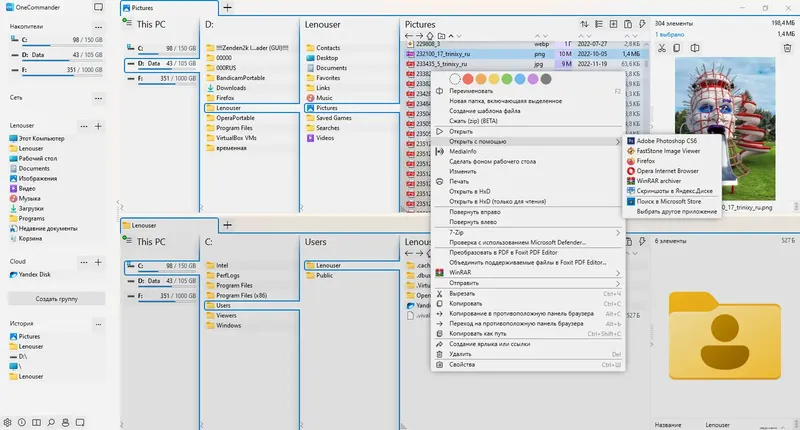The height and width of the screenshot is (430, 800).
Task: Go forward with right arrow in Pictures pane
Action: pyautogui.click(x=419, y=36)
